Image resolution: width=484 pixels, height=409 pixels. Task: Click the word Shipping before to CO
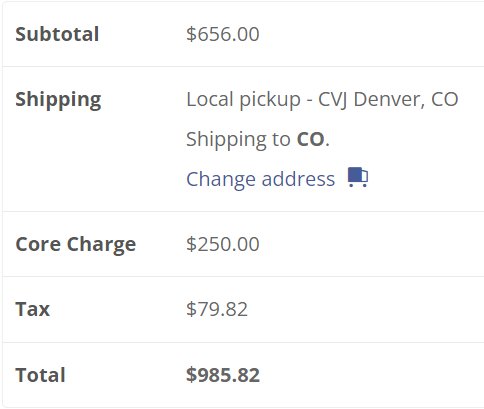point(226,140)
